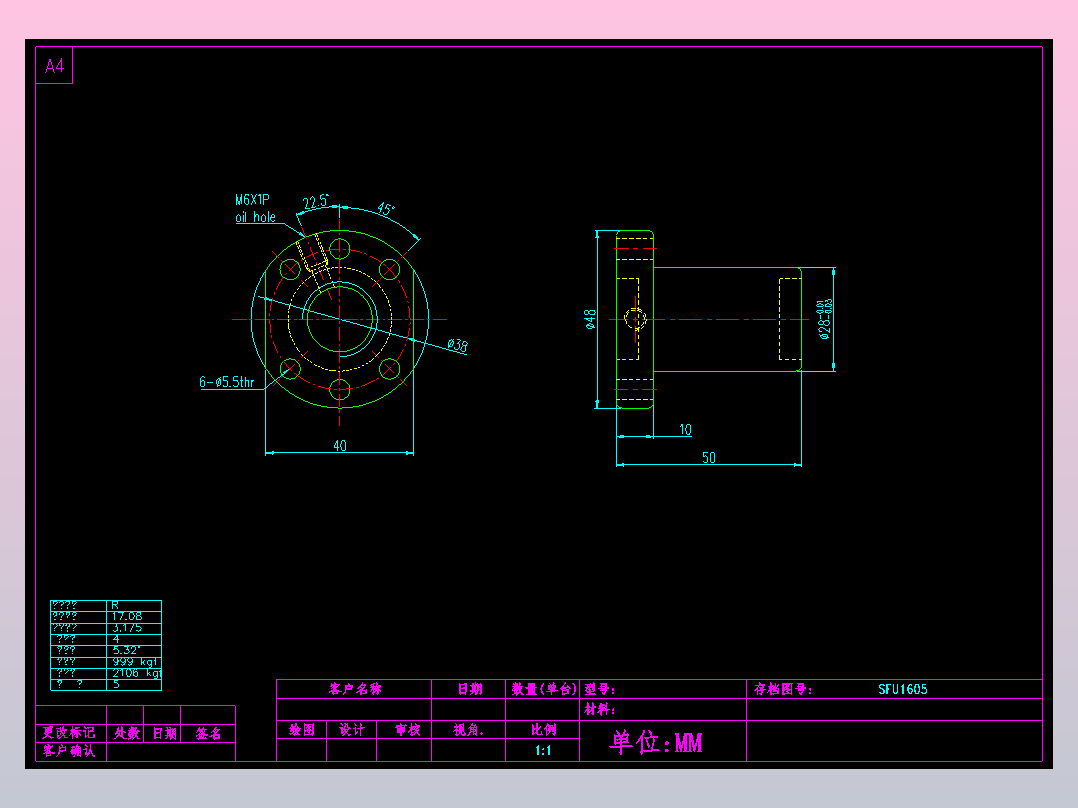The height and width of the screenshot is (808, 1078).
Task: Click the 设计 cell in title block
Action: (351, 730)
